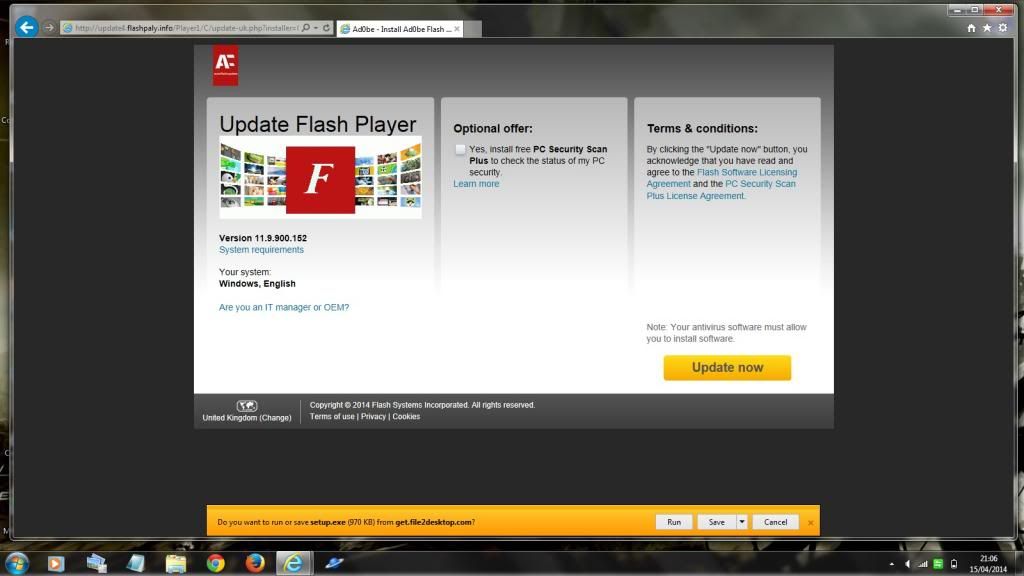The width and height of the screenshot is (1024, 576).
Task: Click the browser Back arrow button
Action: tap(26, 27)
